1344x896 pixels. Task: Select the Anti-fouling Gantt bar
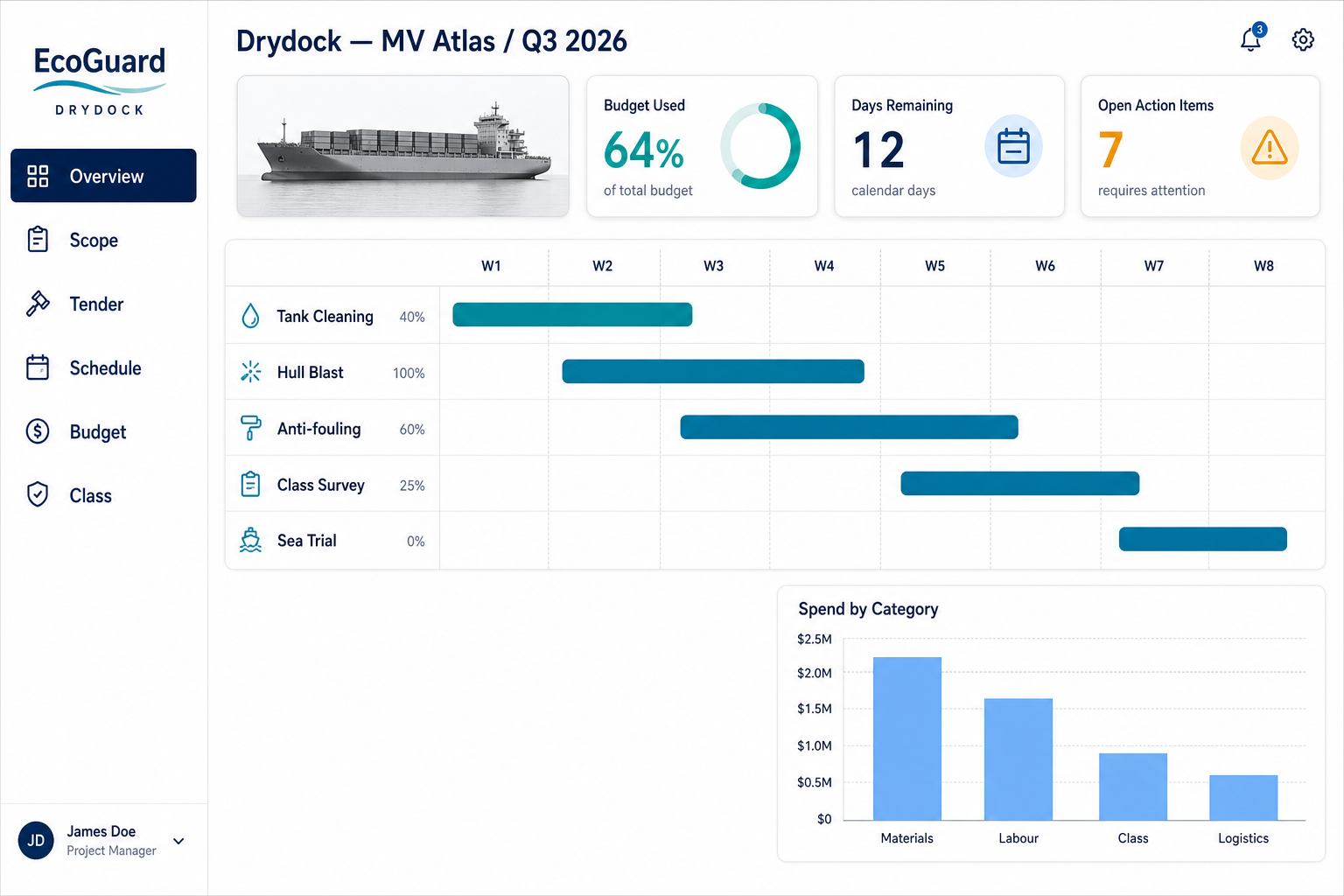point(850,427)
